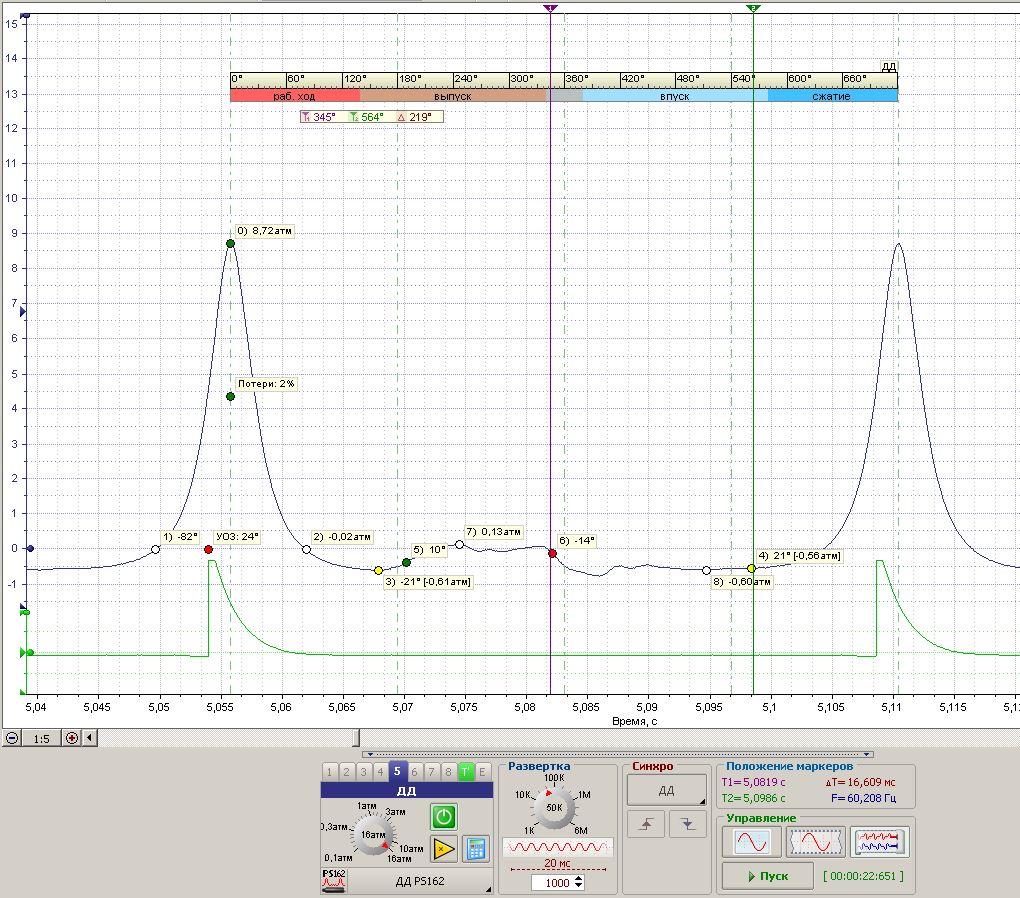Click the horizontal scrollbar thumb
The image size is (1020, 898).
355,738
